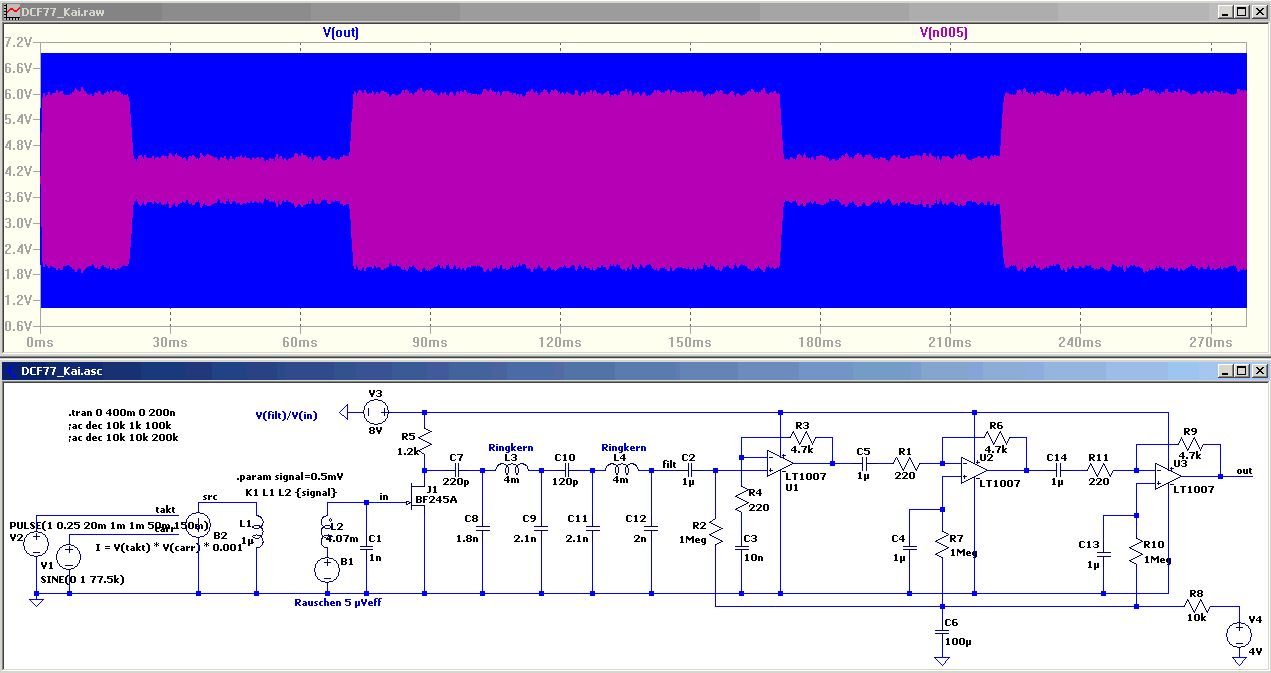1271x673 pixels.
Task: Click the U1 LT1007 op-amp symbol
Action: point(778,462)
